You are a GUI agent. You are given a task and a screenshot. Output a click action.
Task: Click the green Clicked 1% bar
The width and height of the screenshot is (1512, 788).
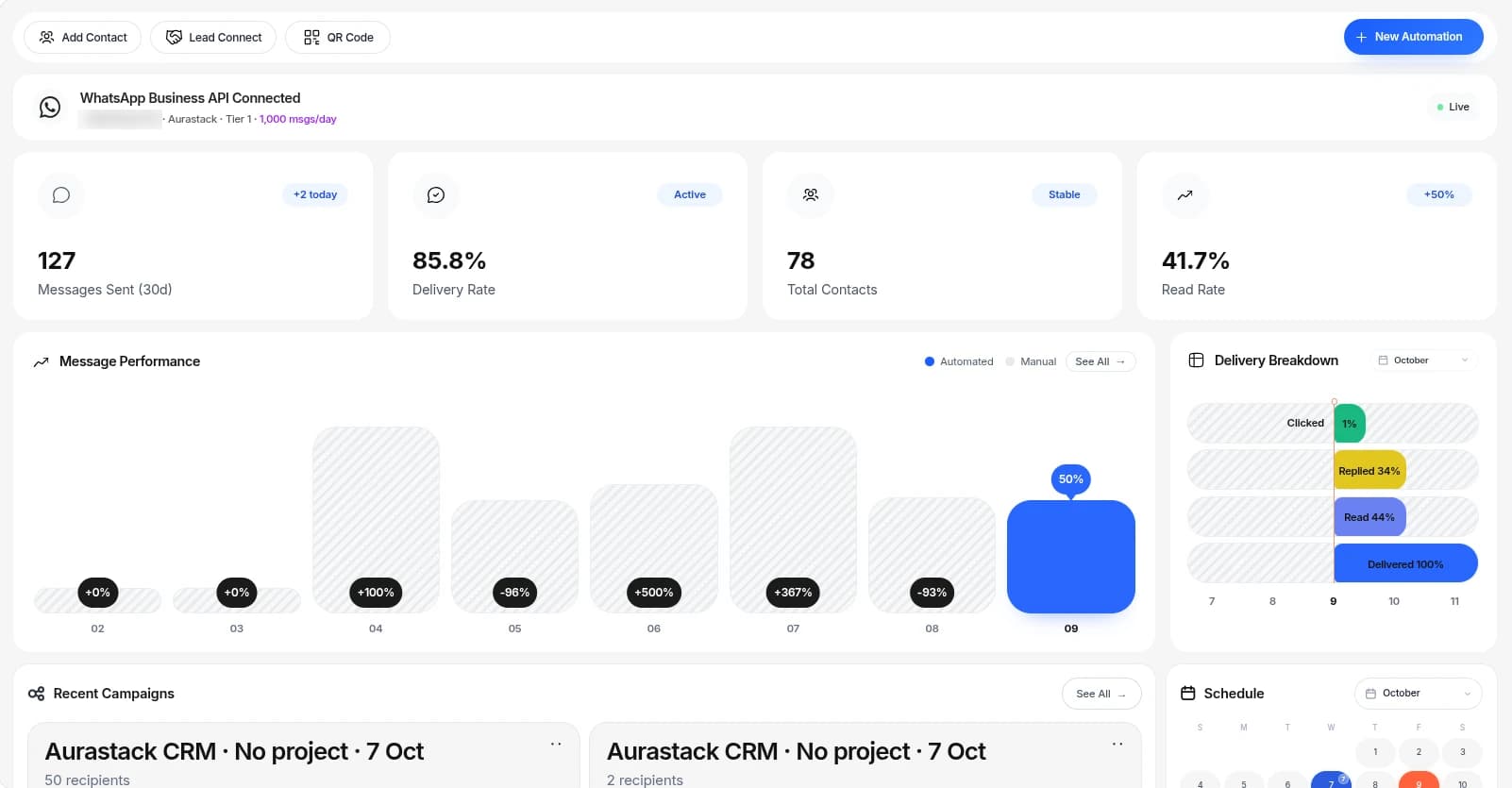coord(1350,424)
